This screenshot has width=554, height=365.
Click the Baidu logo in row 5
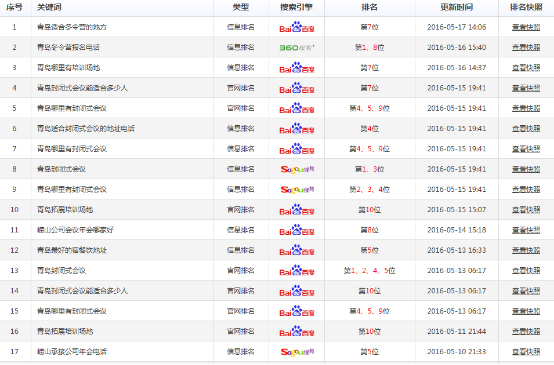296,108
